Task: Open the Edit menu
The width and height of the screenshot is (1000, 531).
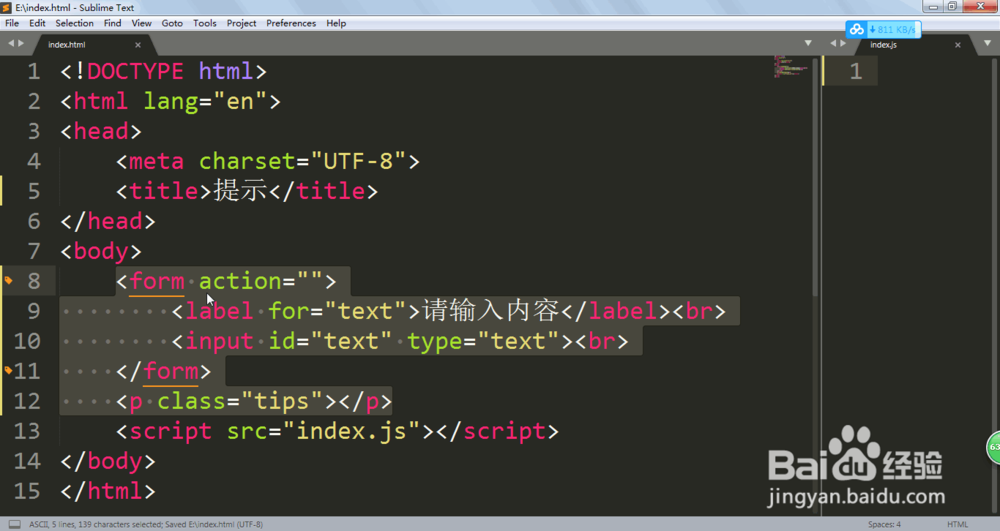Action: pos(37,23)
